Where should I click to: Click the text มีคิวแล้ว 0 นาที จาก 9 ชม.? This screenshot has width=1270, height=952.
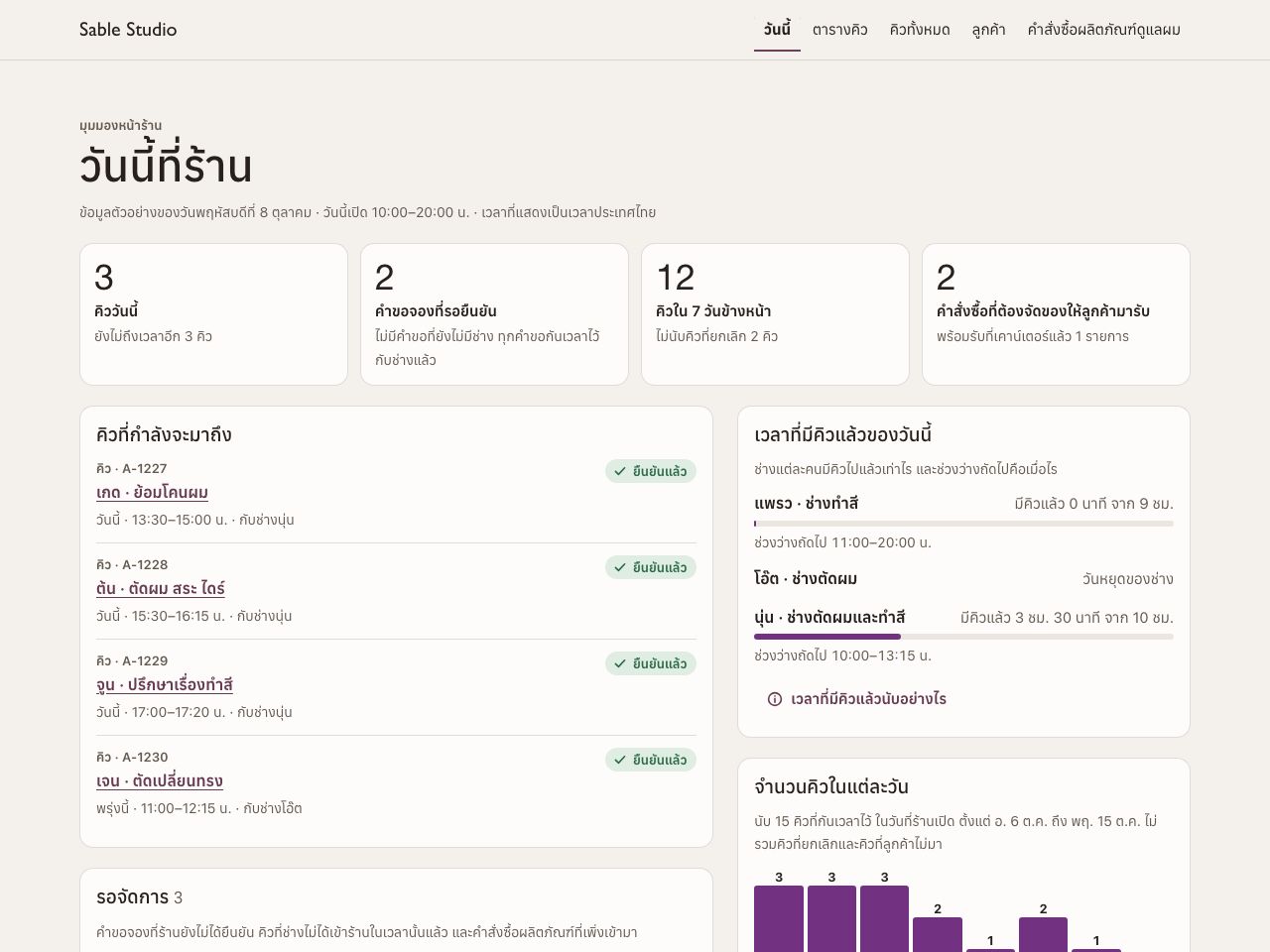(x=1093, y=504)
